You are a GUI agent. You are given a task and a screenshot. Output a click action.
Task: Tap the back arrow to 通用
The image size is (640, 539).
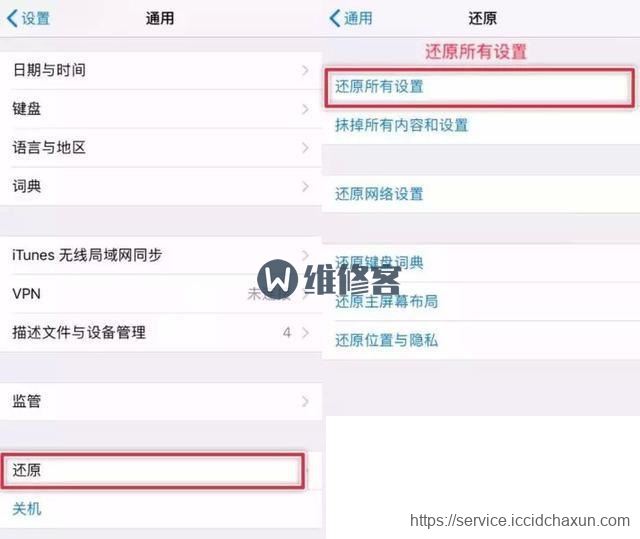pyautogui.click(x=351, y=18)
